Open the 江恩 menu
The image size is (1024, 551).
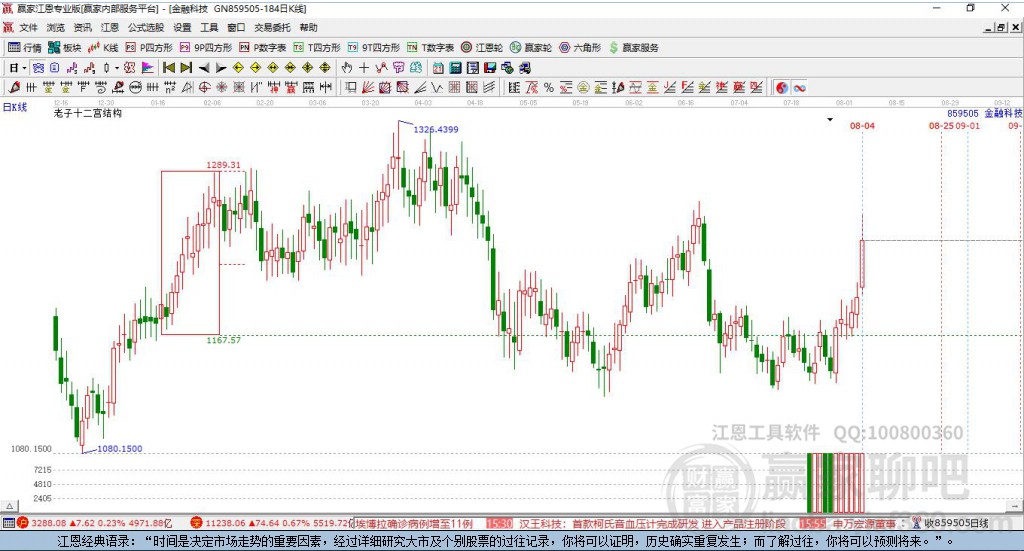[110, 27]
